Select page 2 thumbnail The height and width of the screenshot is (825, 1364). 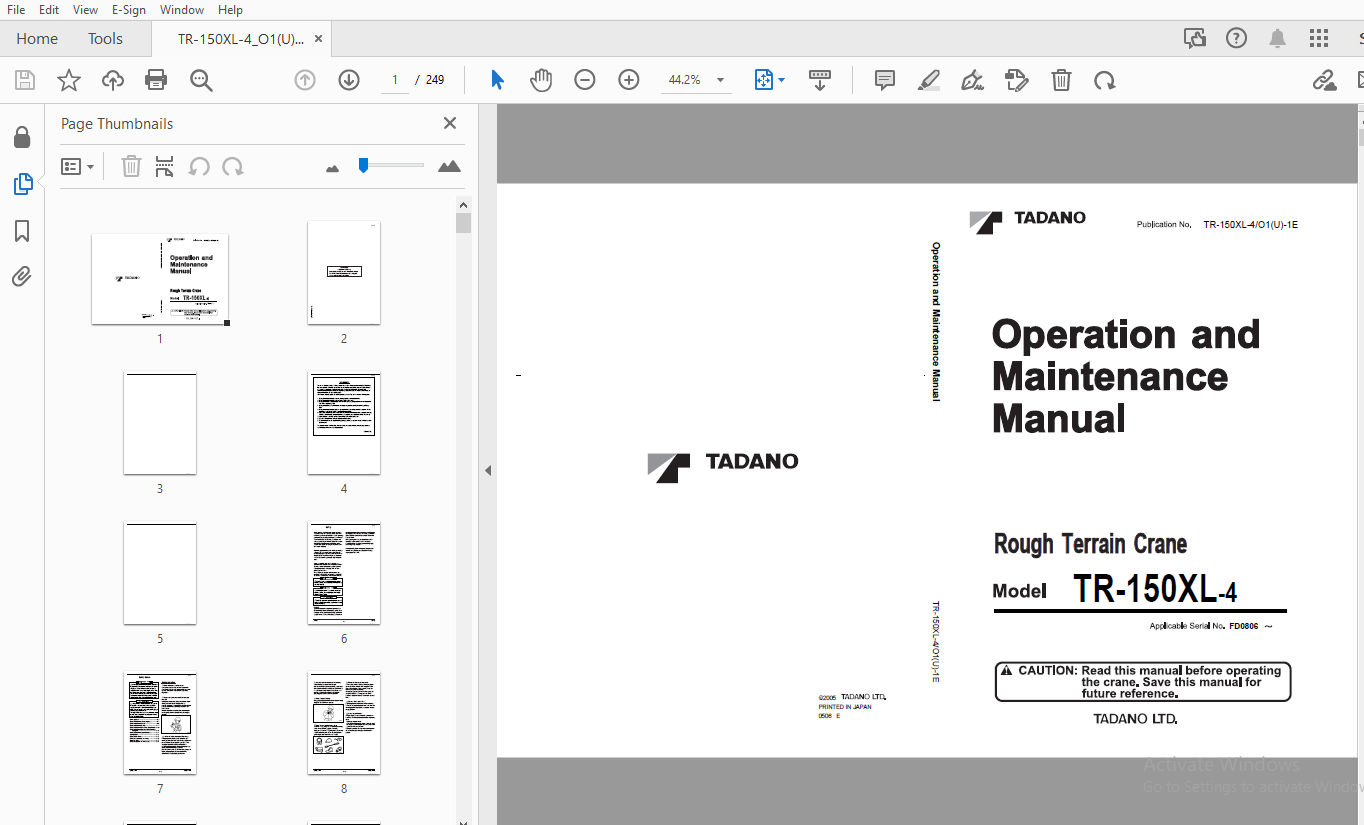[x=344, y=273]
